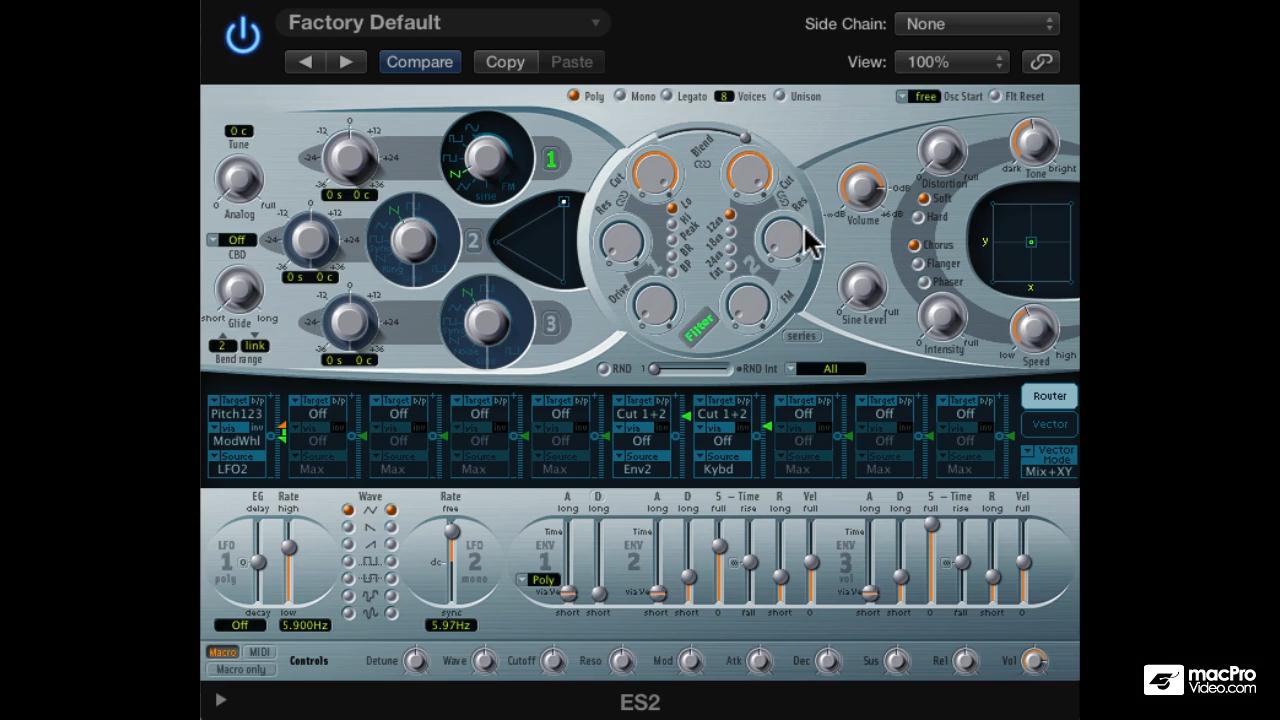Open Pitch123 target dropdown in router
The height and width of the screenshot is (720, 1280).
[x=237, y=414]
